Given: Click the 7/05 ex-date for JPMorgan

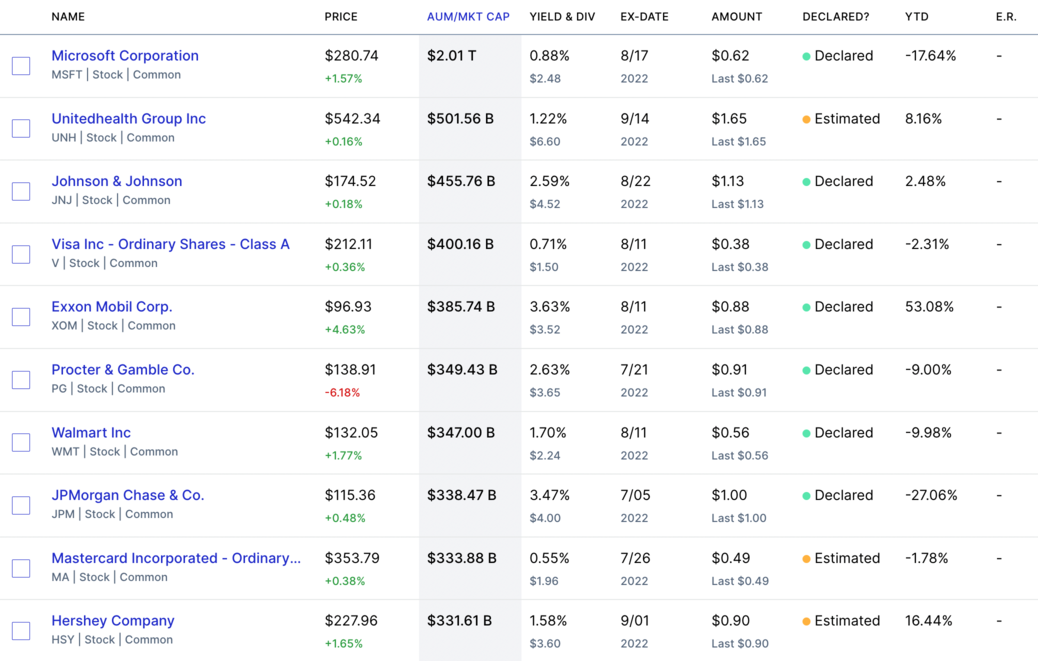Looking at the screenshot, I should (636, 496).
